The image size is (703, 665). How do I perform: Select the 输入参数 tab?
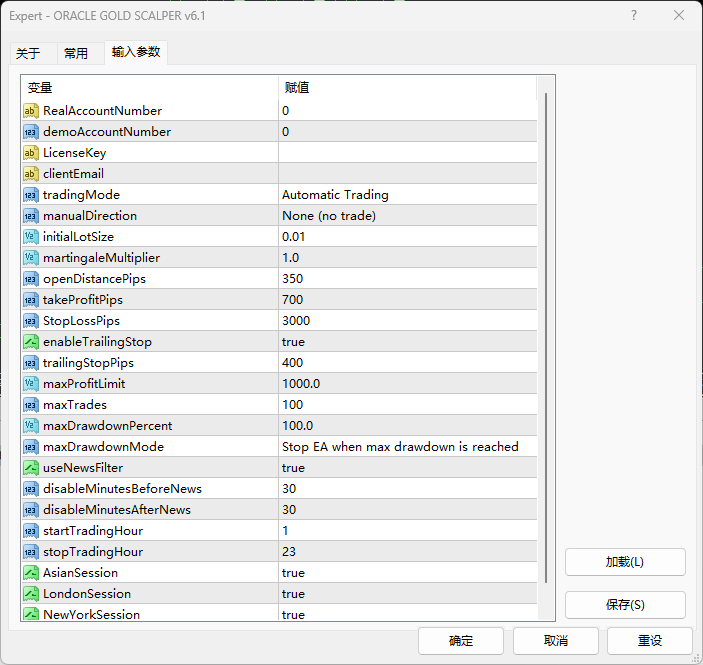[x=136, y=52]
